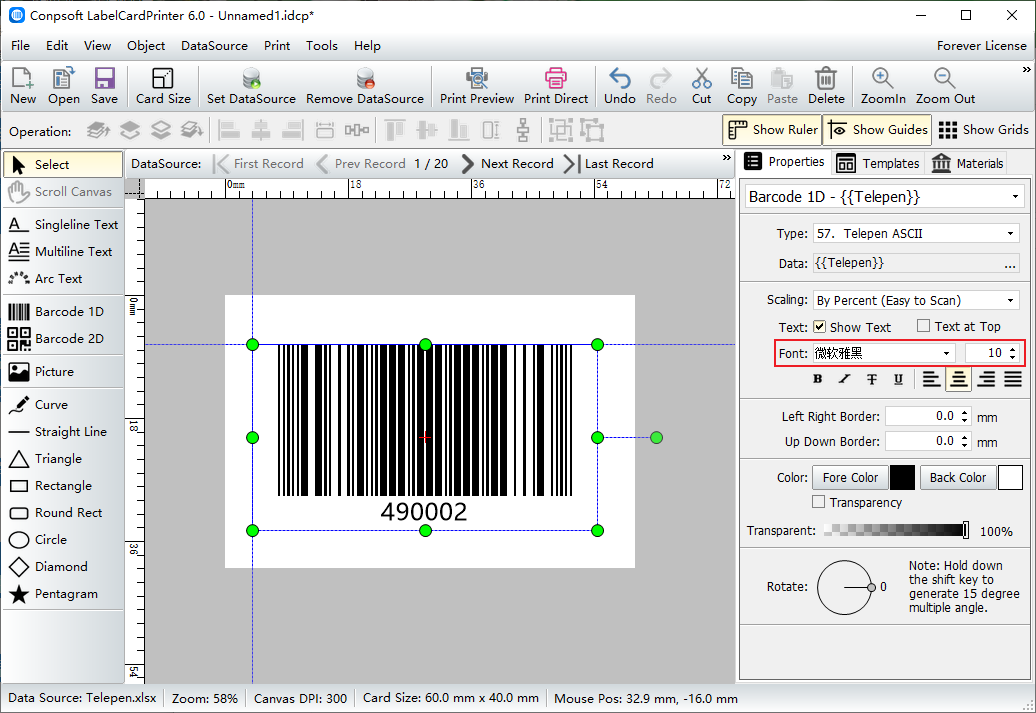Select the Diamond shape tool
This screenshot has width=1036, height=713.
63,567
